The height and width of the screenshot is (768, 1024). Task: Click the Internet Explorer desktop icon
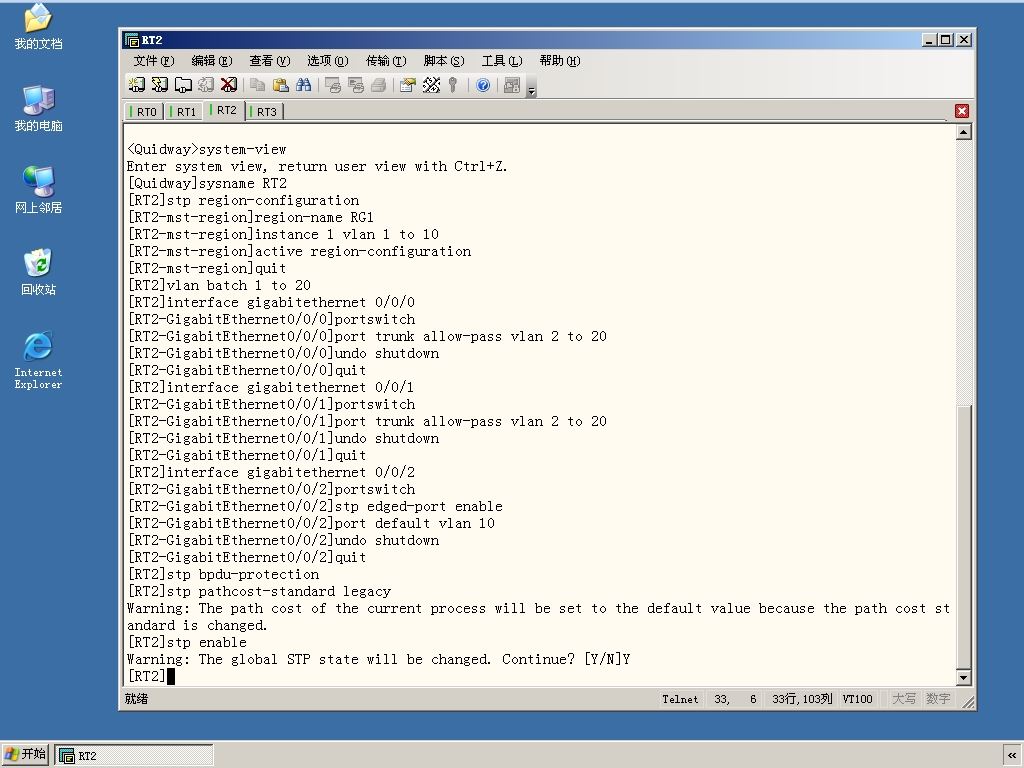38,360
